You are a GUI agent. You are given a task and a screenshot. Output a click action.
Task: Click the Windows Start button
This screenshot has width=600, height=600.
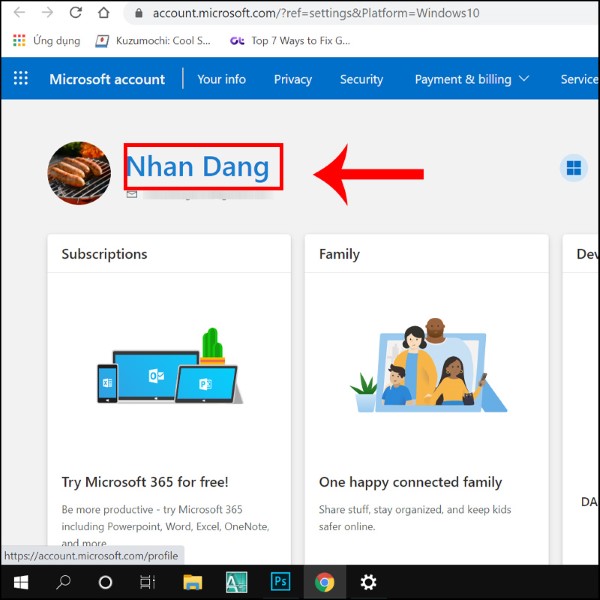20,582
